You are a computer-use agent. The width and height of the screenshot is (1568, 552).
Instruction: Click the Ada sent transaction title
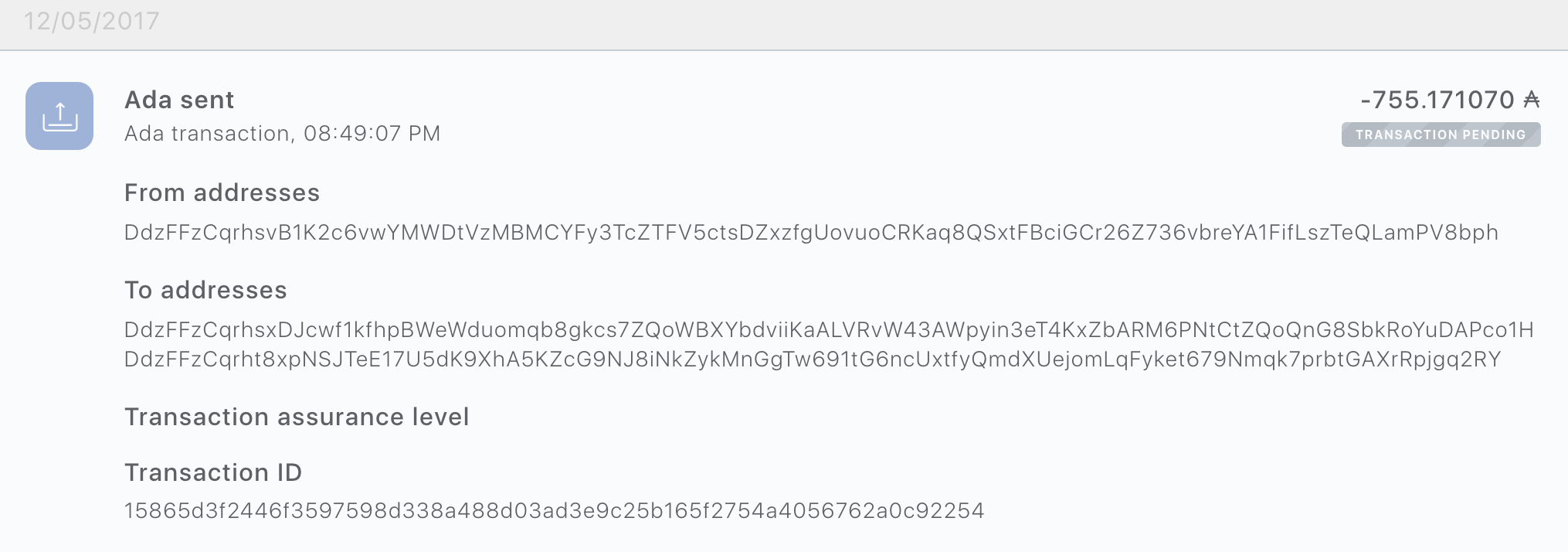point(179,100)
